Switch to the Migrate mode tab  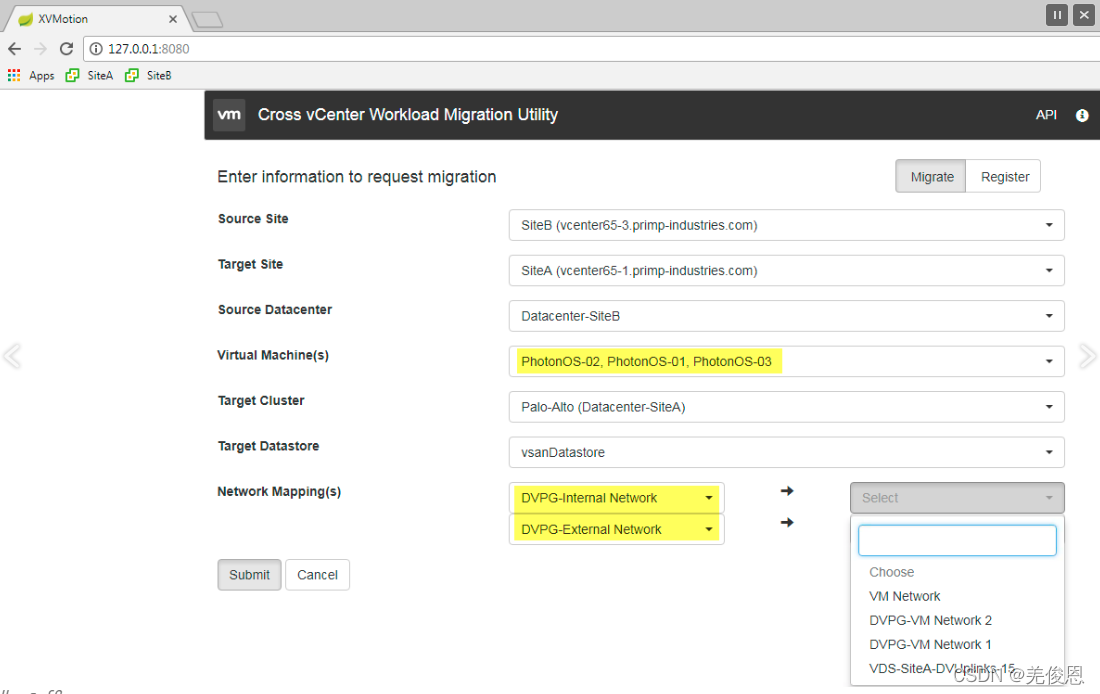(x=931, y=176)
